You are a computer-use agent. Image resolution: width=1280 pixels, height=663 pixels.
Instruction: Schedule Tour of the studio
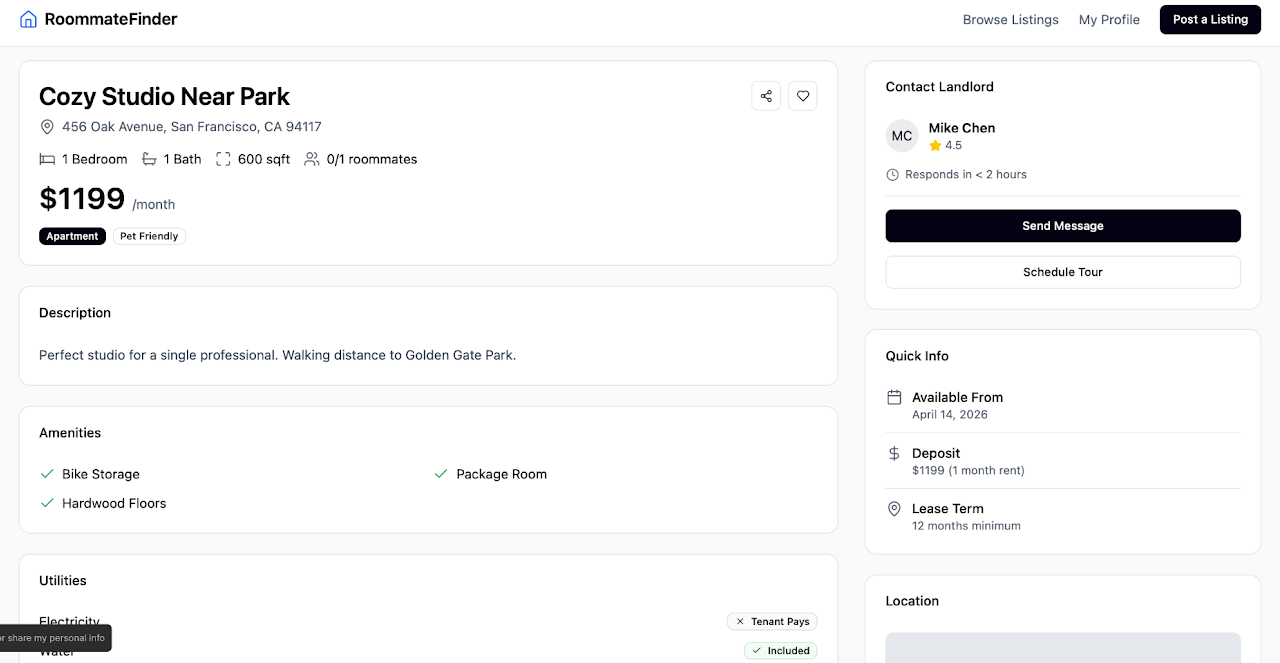pos(1063,272)
